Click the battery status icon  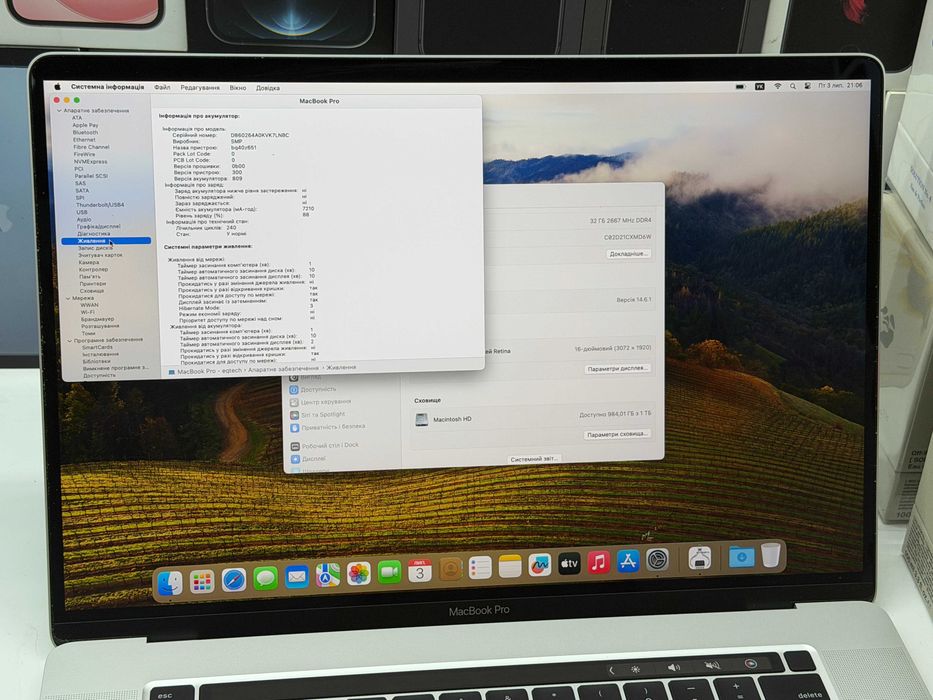(x=740, y=86)
